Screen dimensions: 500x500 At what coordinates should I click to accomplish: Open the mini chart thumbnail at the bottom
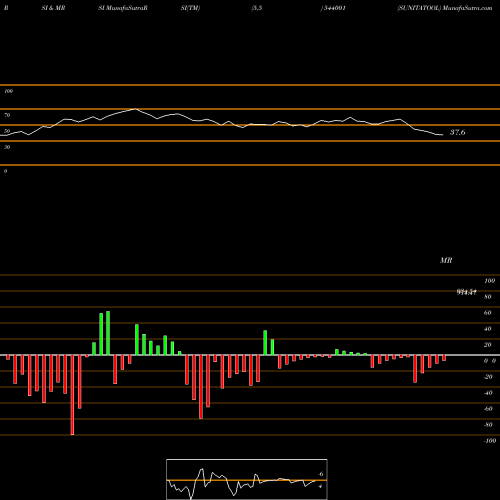[x=247, y=479]
